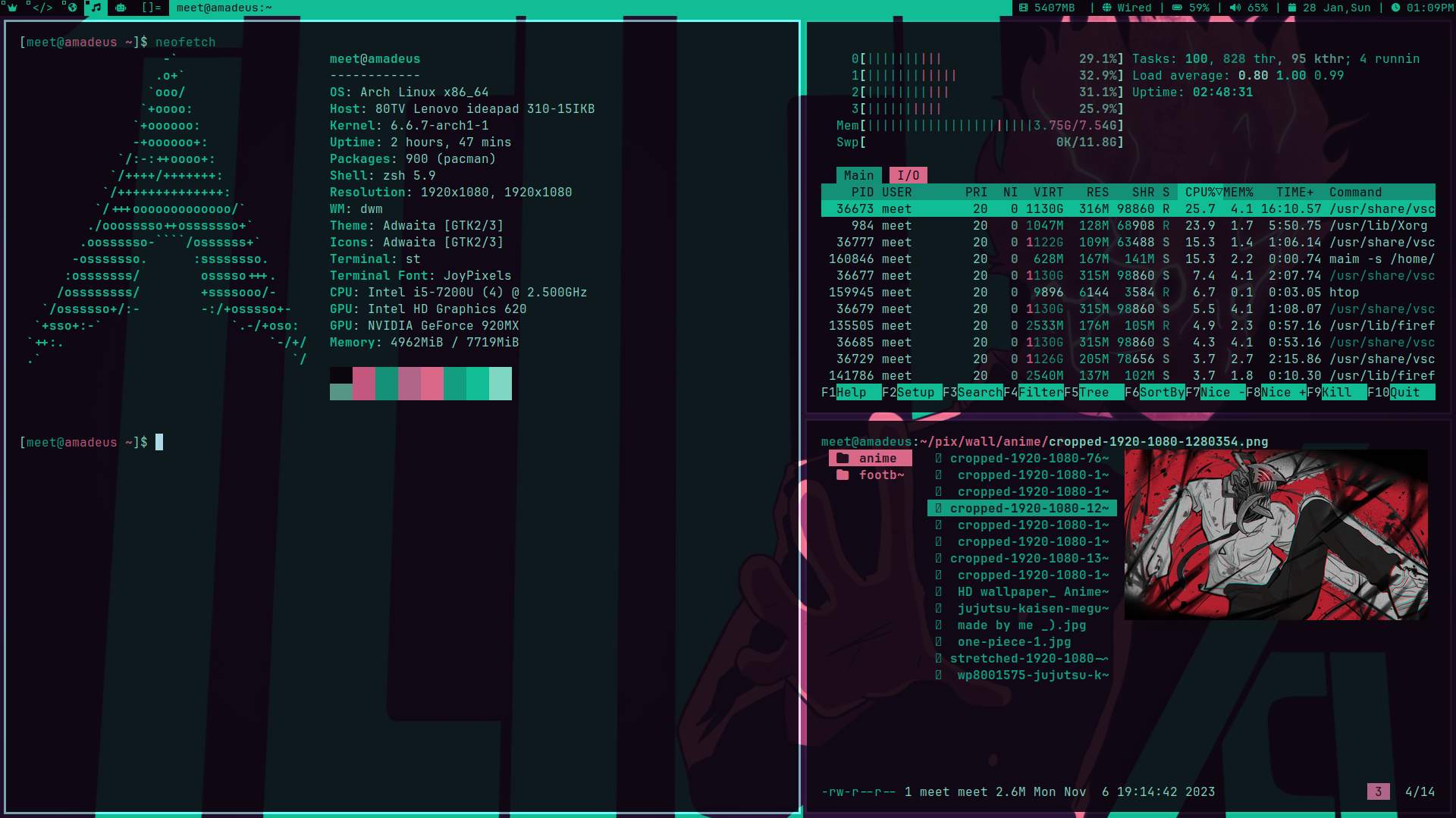This screenshot has height=818, width=1456.
Task: Click the F7 Nice - button in htop
Action: (1215, 392)
